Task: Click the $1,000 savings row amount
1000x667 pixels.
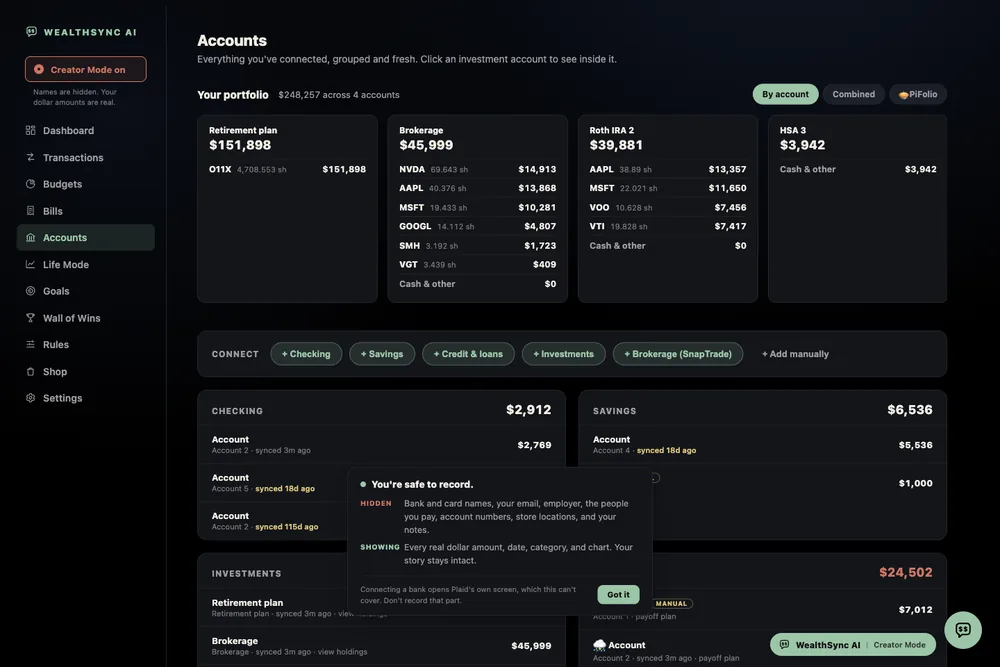Action: point(915,483)
